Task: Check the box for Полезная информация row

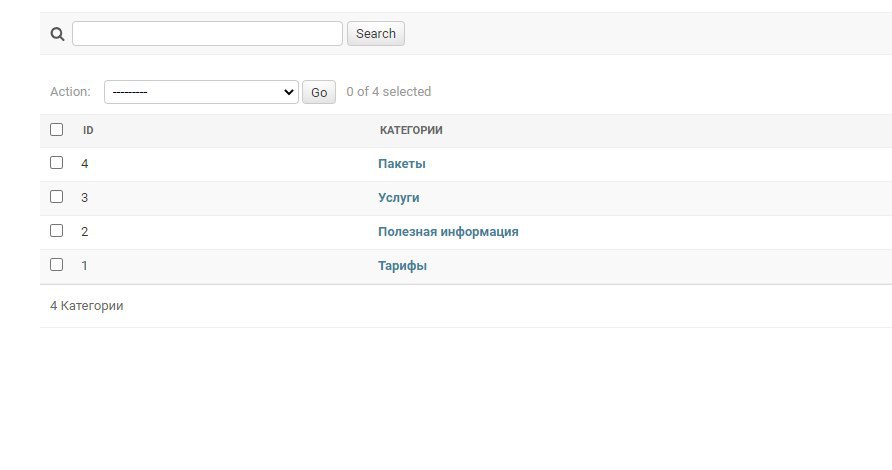Action: (x=56, y=230)
